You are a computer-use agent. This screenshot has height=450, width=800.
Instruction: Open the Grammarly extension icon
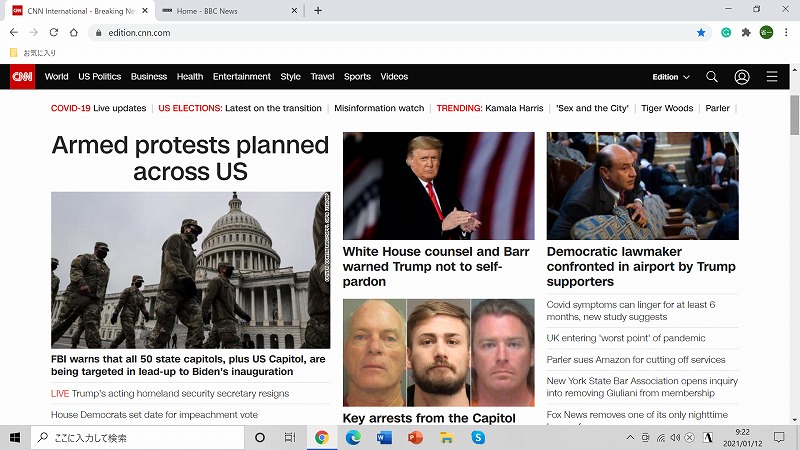(x=726, y=33)
